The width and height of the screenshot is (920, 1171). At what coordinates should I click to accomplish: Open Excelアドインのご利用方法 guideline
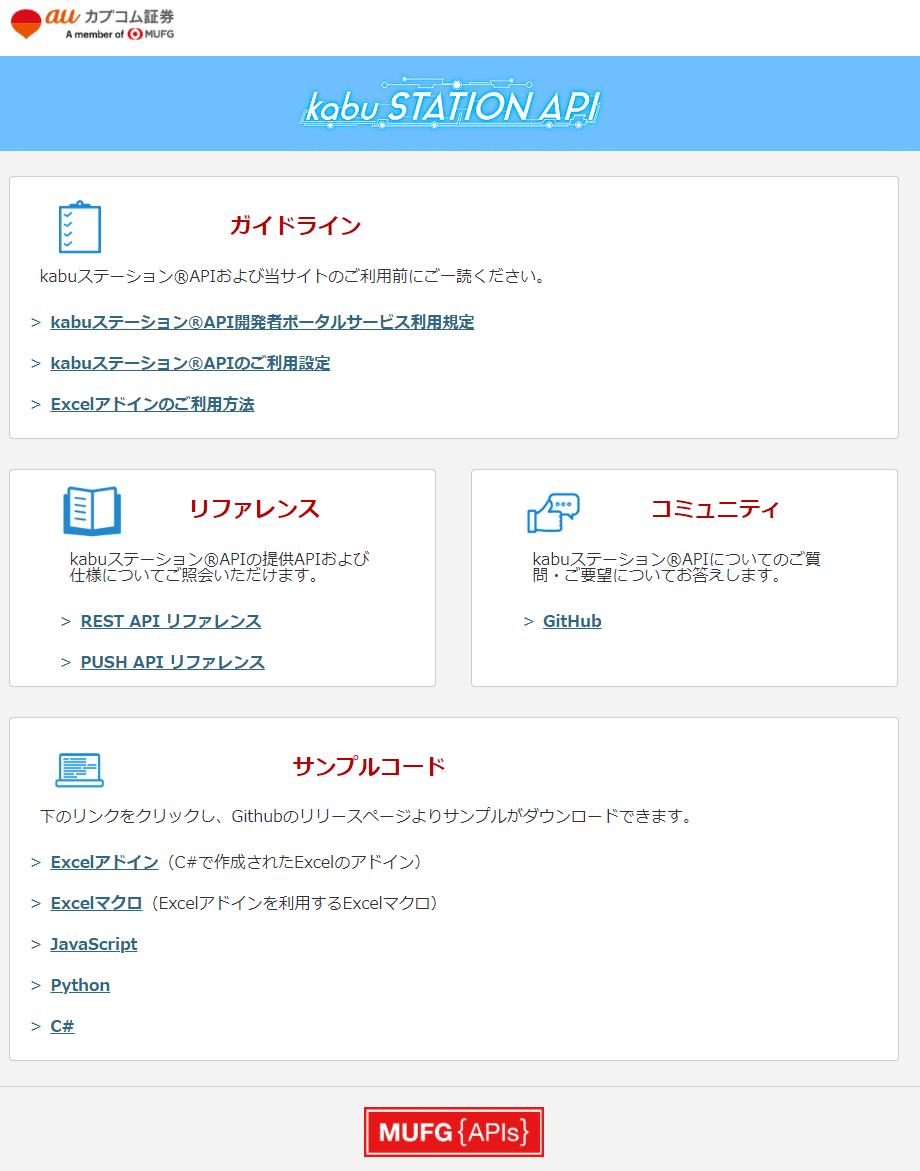(152, 404)
